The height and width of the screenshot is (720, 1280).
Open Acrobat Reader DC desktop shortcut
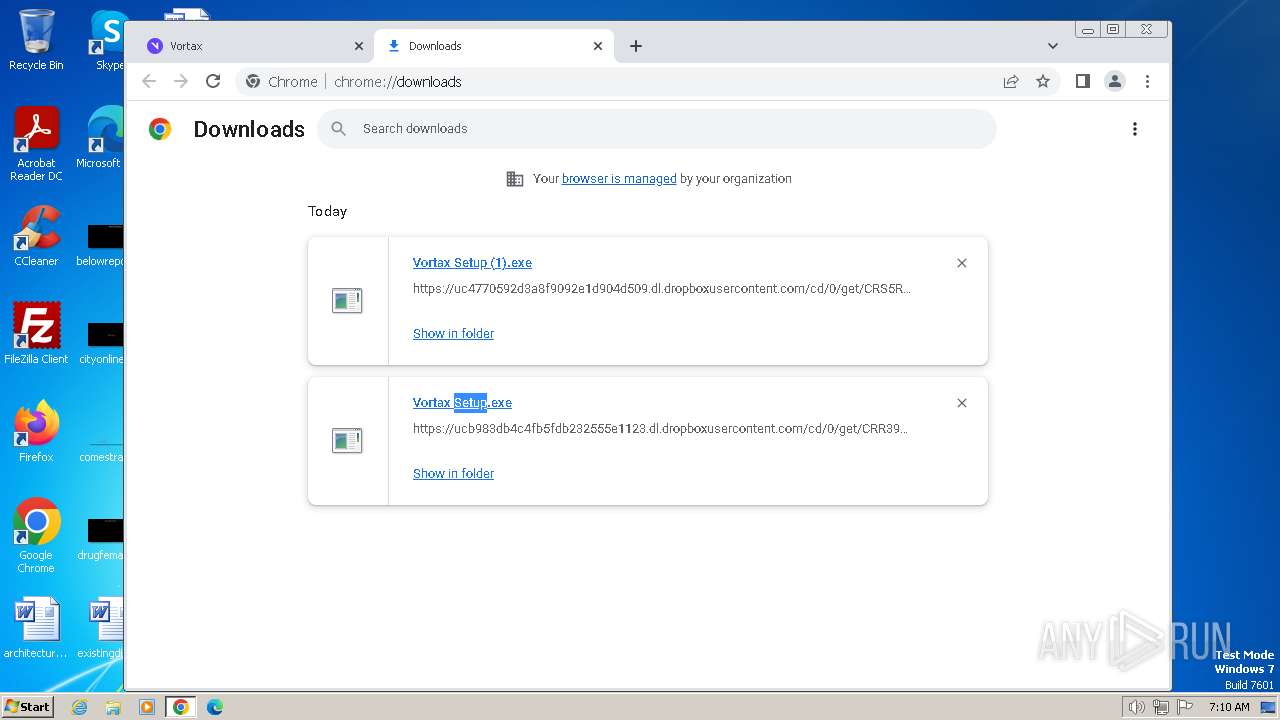(x=36, y=145)
